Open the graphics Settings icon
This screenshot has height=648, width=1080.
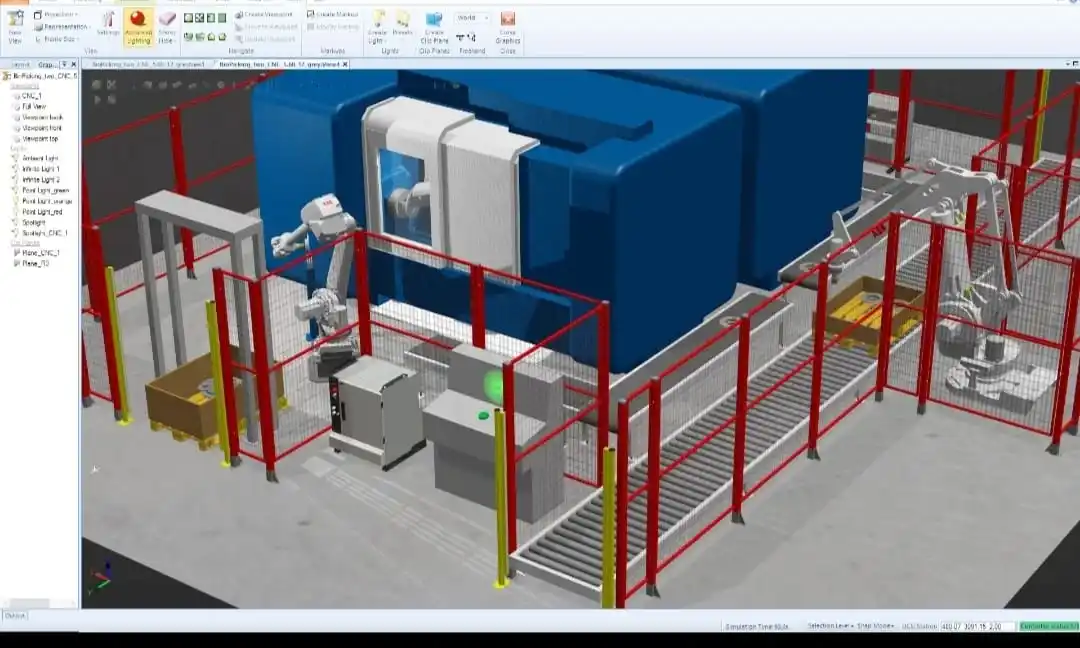tap(108, 24)
